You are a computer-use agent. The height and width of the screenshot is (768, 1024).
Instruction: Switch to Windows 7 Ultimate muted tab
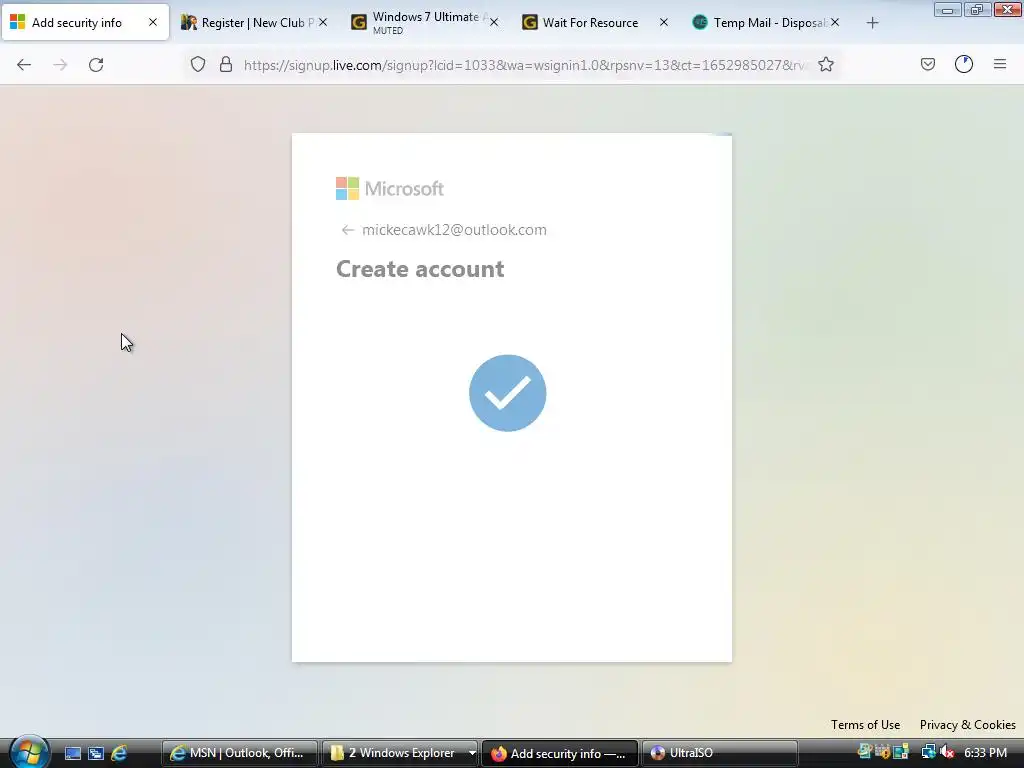click(425, 23)
